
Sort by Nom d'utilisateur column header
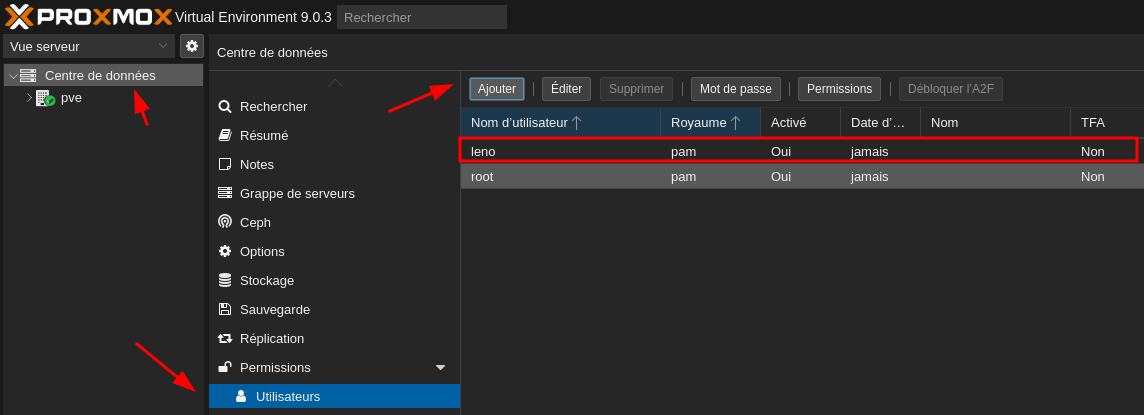[x=520, y=122]
